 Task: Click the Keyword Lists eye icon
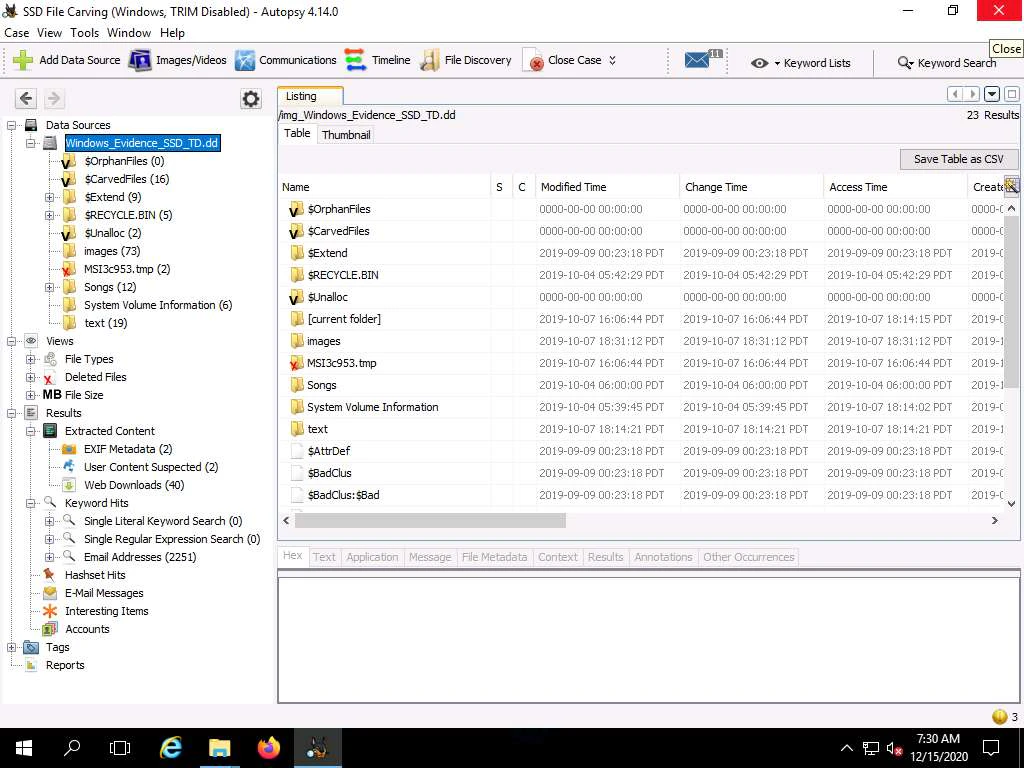click(759, 63)
